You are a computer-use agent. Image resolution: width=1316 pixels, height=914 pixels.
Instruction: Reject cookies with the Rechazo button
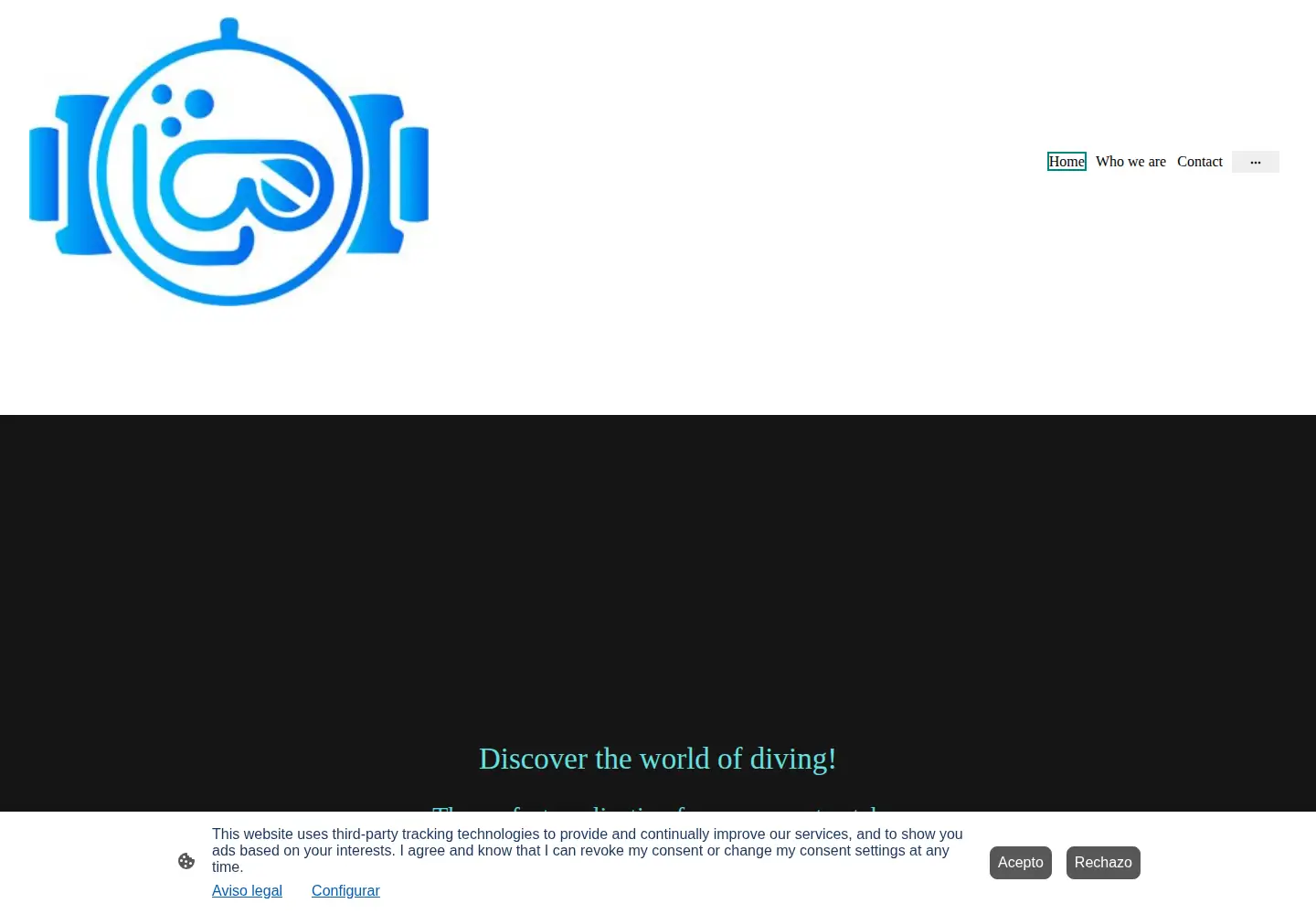coord(1103,863)
